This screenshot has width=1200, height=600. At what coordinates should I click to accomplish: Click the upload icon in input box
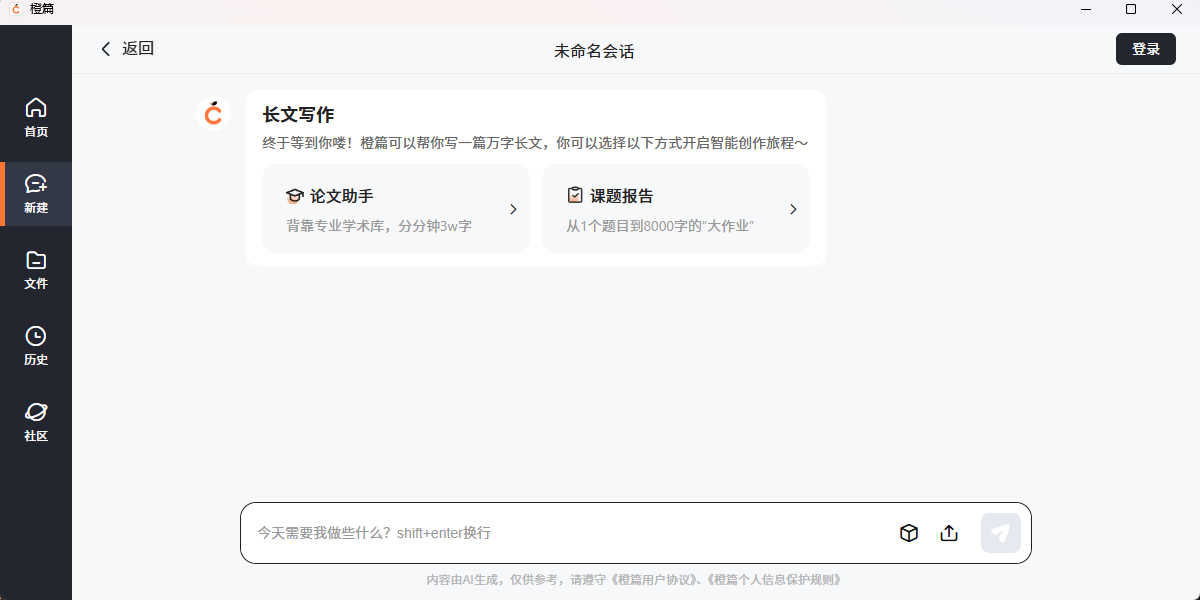(949, 533)
